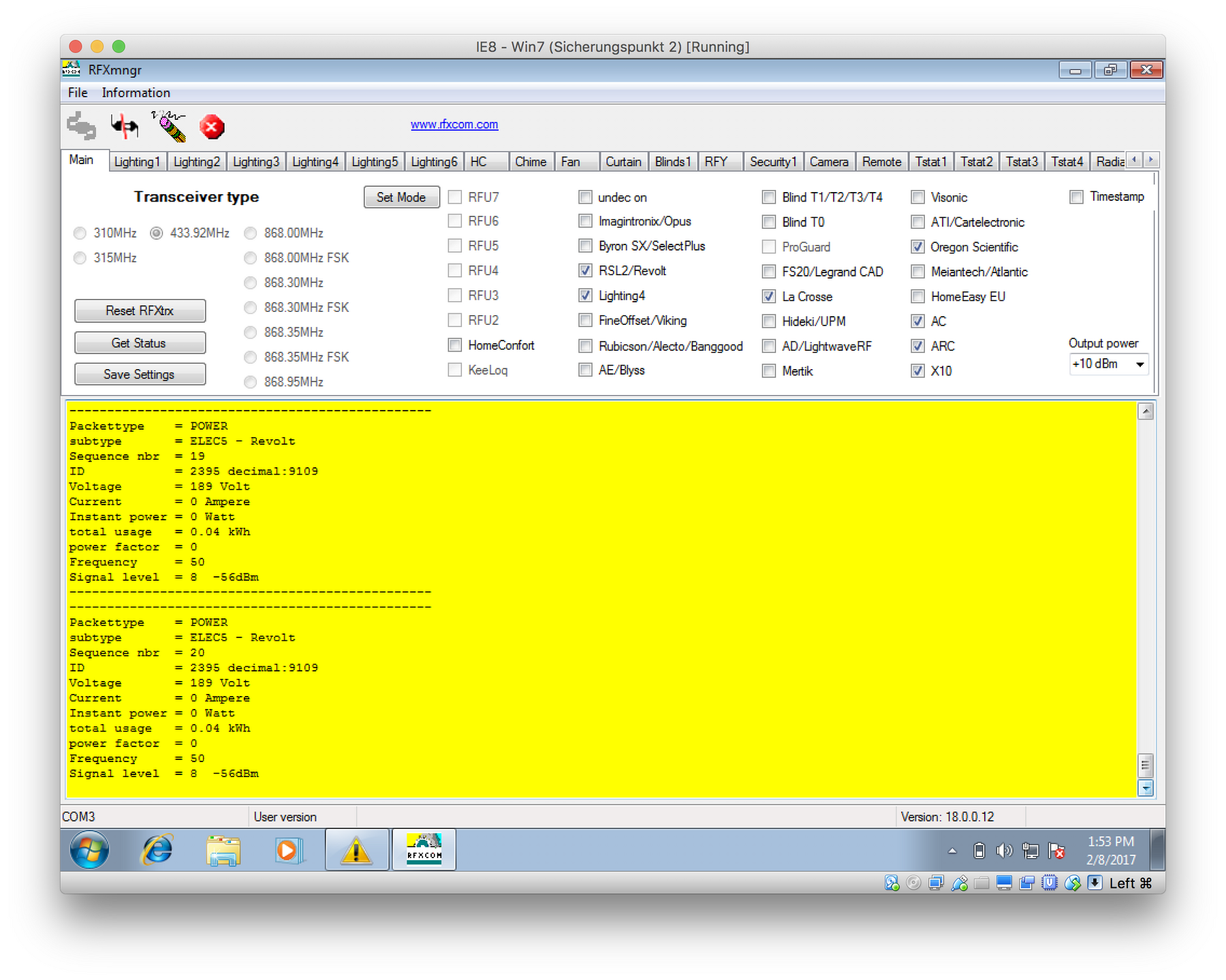The image size is (1226, 980).
Task: Click the speaker volume tray icon
Action: coord(1004,851)
